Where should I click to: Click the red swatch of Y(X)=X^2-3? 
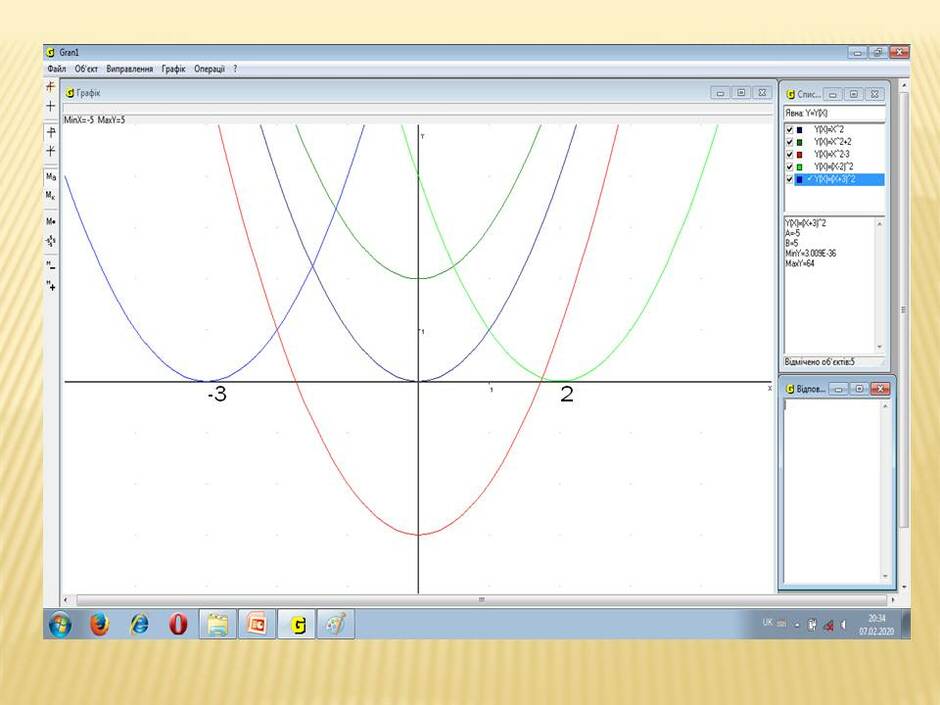[799, 155]
